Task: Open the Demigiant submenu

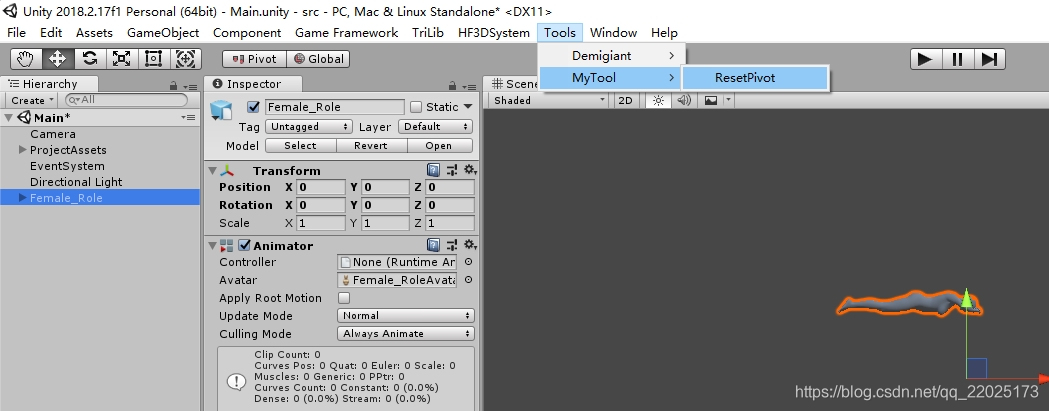Action: click(611, 56)
